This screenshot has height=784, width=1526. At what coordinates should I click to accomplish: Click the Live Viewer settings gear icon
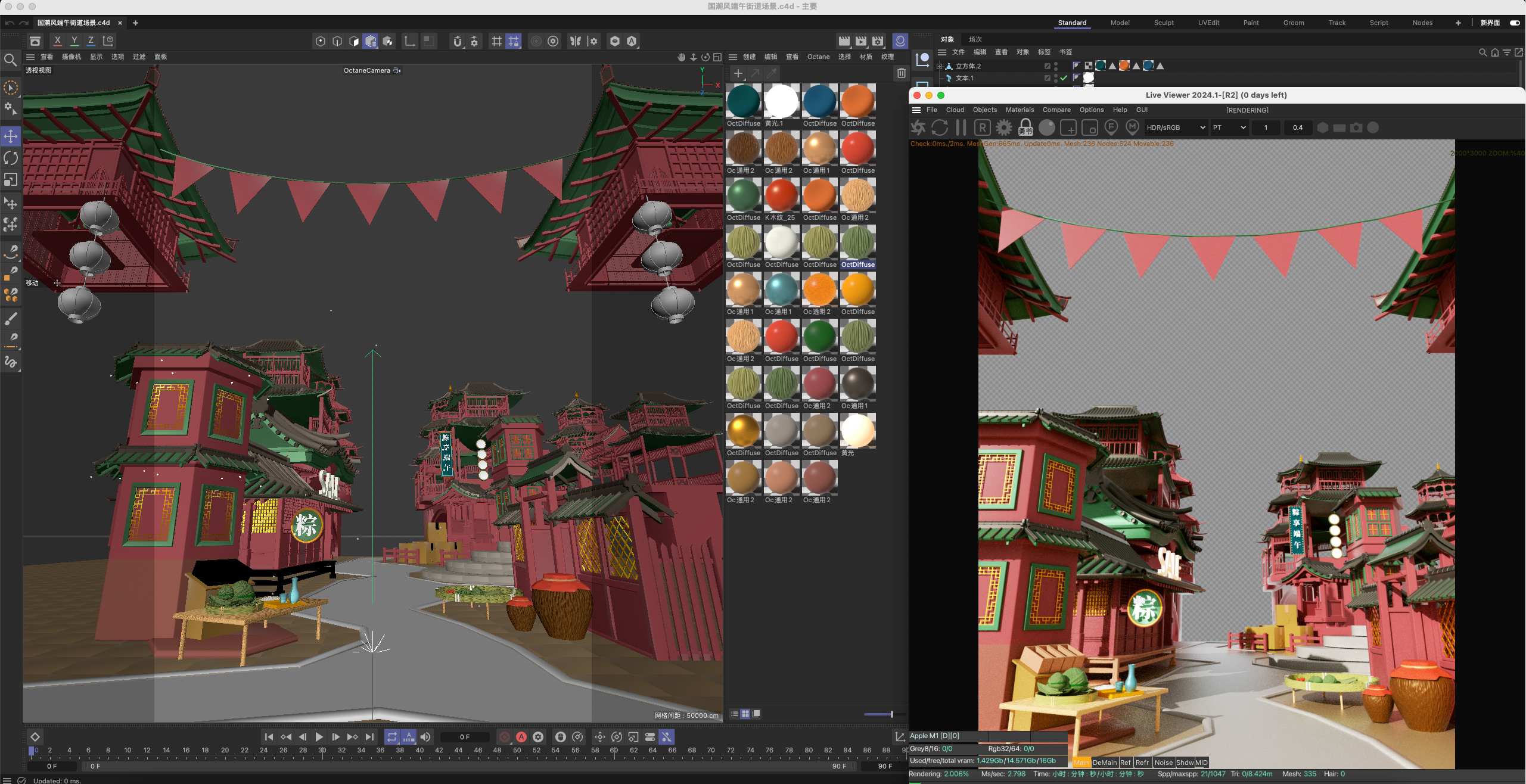(x=1004, y=127)
